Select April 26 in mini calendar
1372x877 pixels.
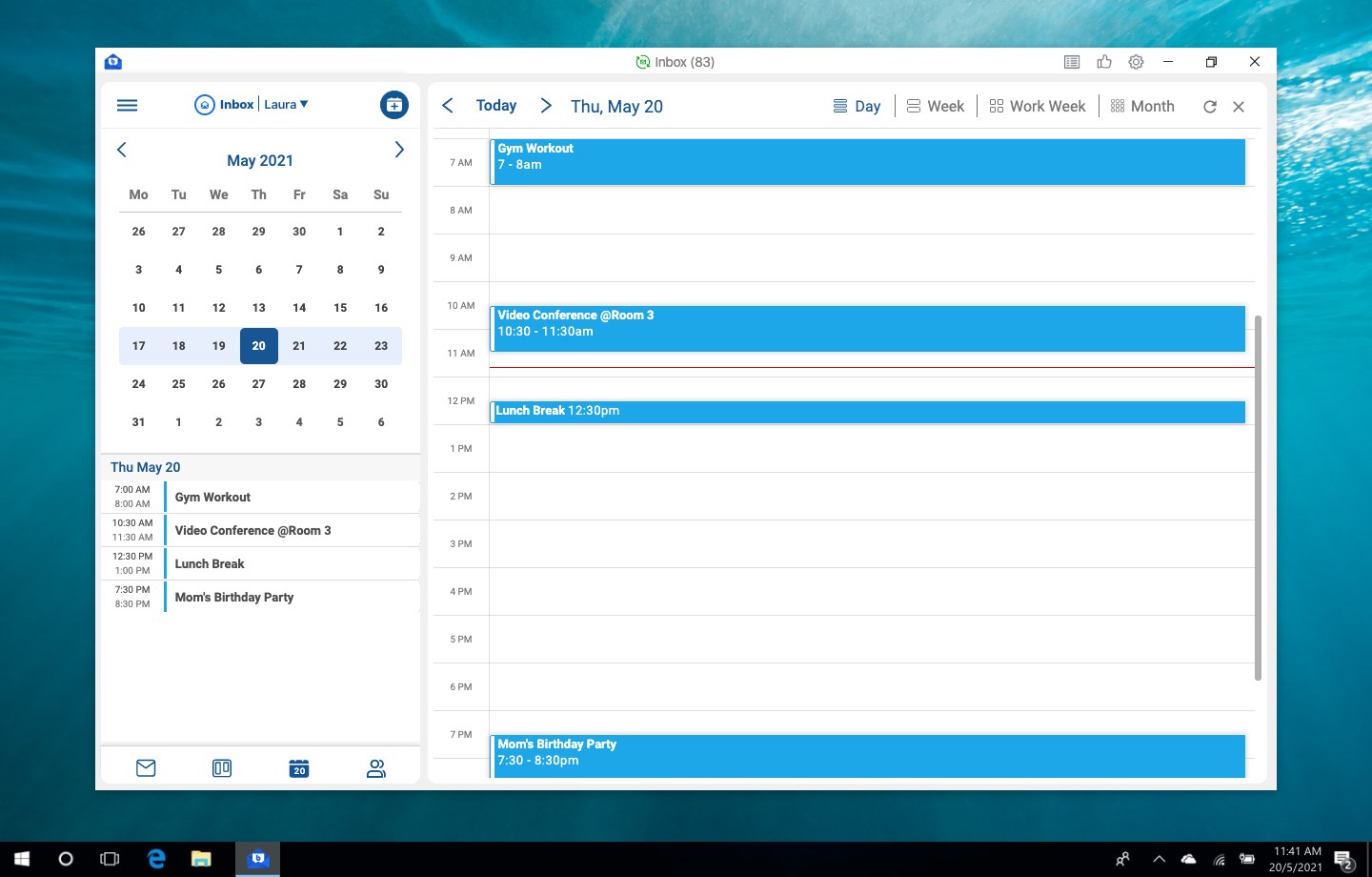click(x=139, y=232)
